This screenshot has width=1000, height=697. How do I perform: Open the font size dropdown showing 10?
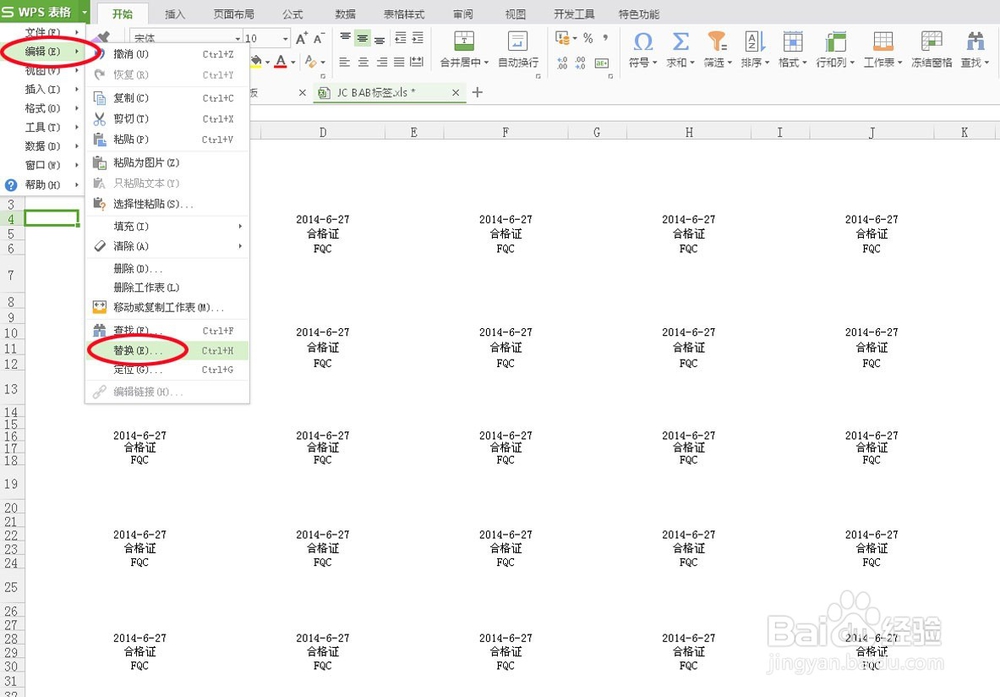(285, 38)
